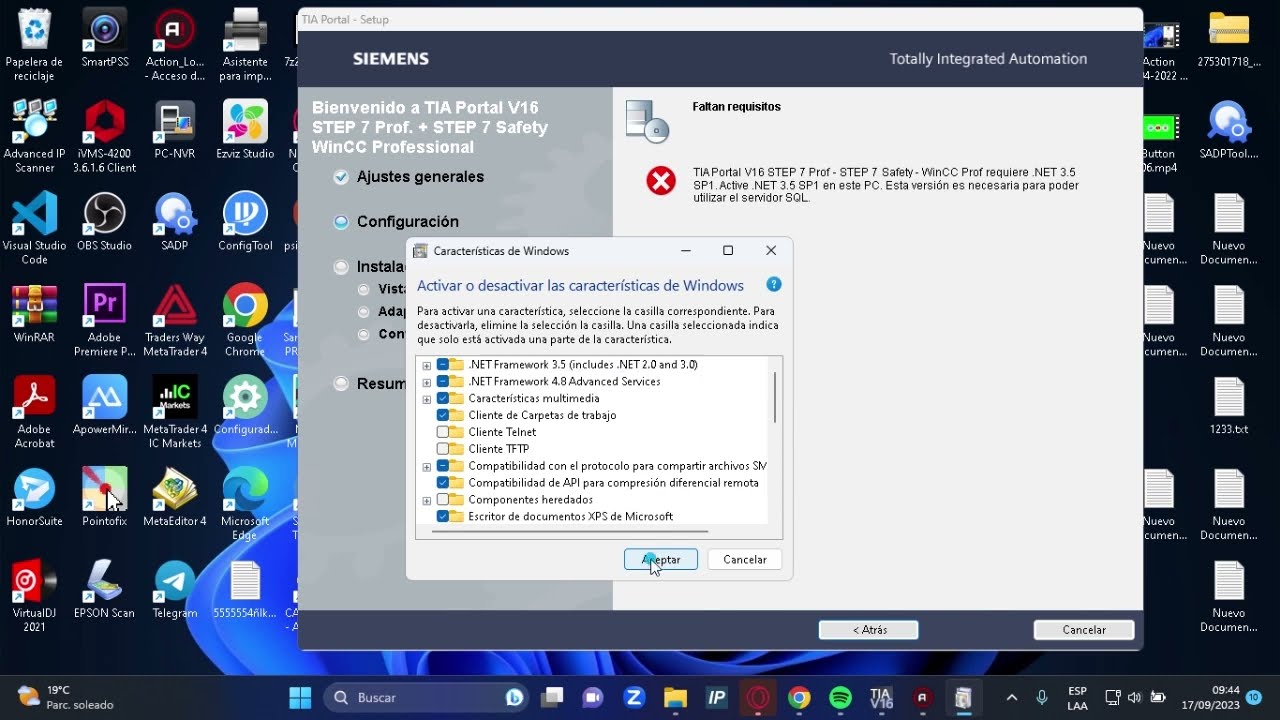Open MetaTrader 4 IC Markets icon
Screen dimensions: 1280x720
175,412
